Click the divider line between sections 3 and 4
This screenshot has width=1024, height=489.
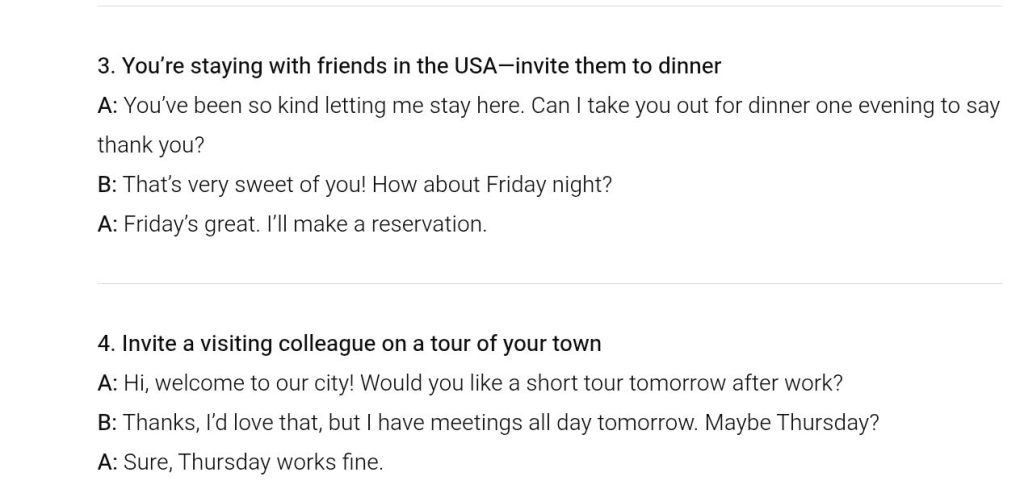549,284
